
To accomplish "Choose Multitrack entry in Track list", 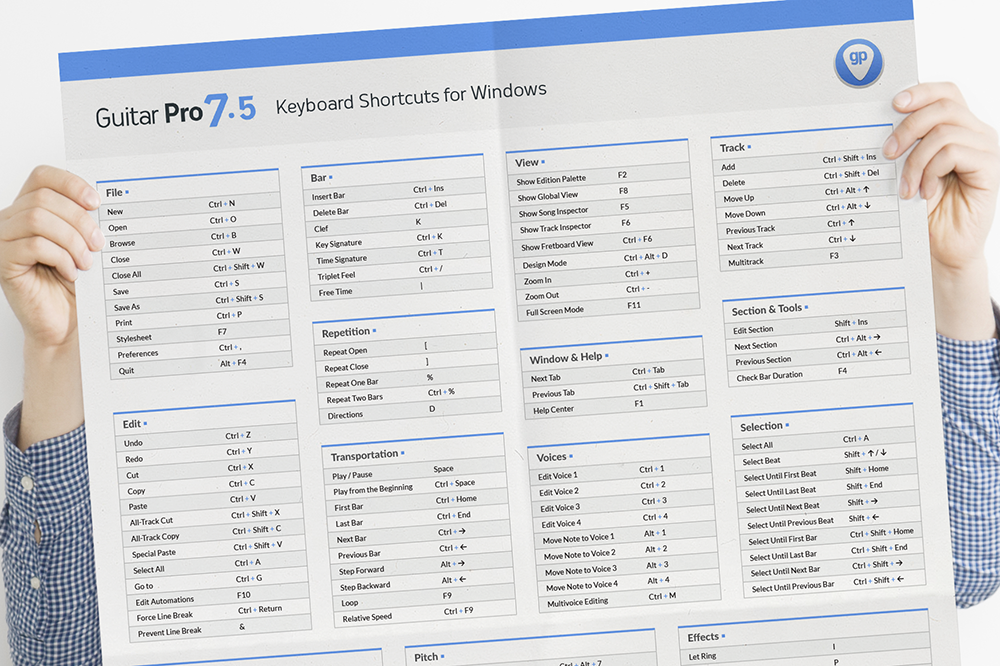I will pos(745,262).
